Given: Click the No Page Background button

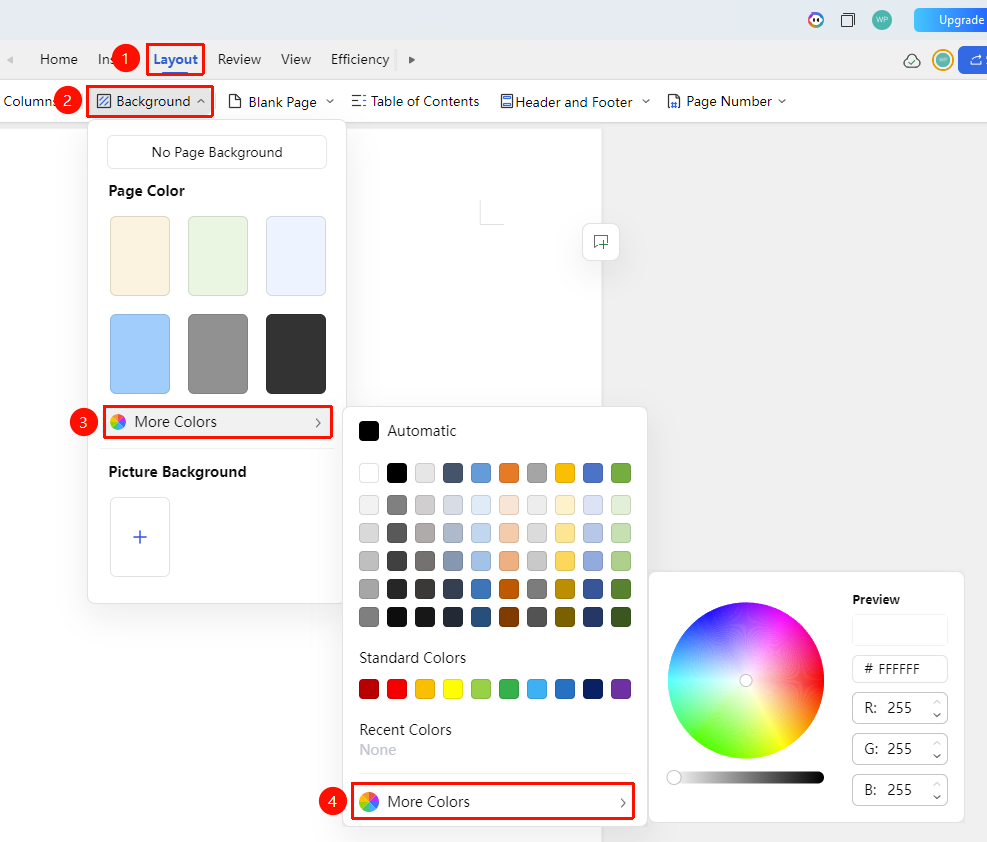Looking at the screenshot, I should pyautogui.click(x=217, y=152).
